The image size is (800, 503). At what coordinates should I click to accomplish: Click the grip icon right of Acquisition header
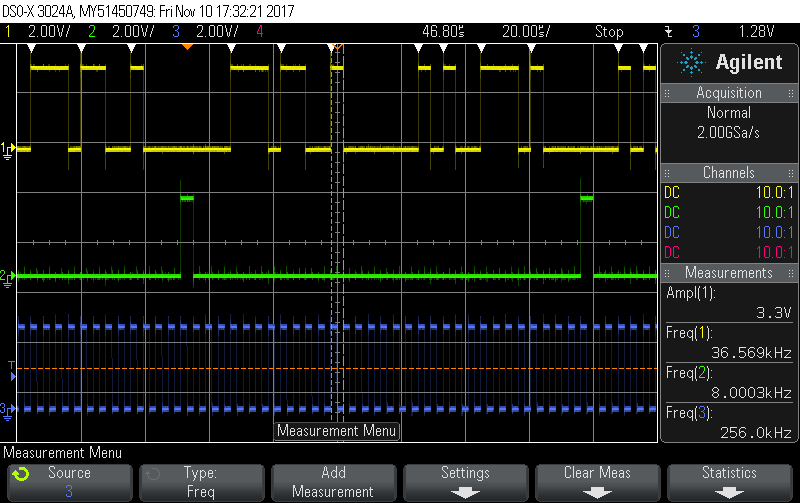click(x=791, y=93)
